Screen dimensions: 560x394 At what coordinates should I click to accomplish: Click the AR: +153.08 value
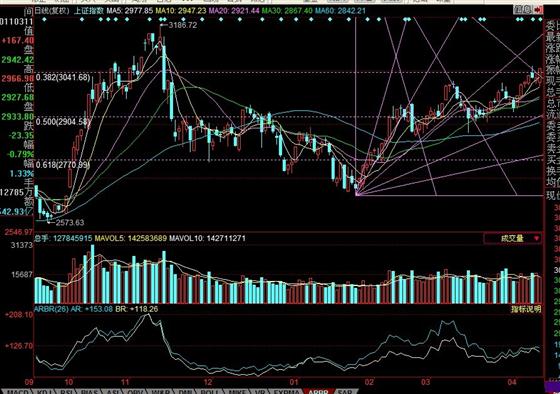tap(92, 309)
